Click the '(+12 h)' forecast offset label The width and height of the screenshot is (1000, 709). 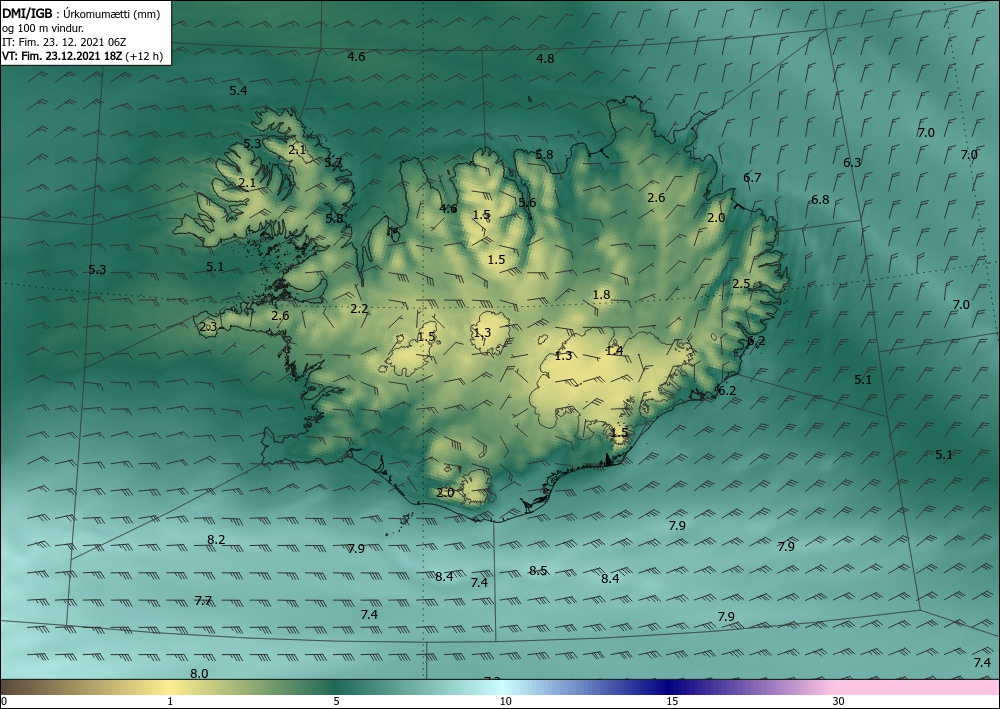[x=144, y=56]
